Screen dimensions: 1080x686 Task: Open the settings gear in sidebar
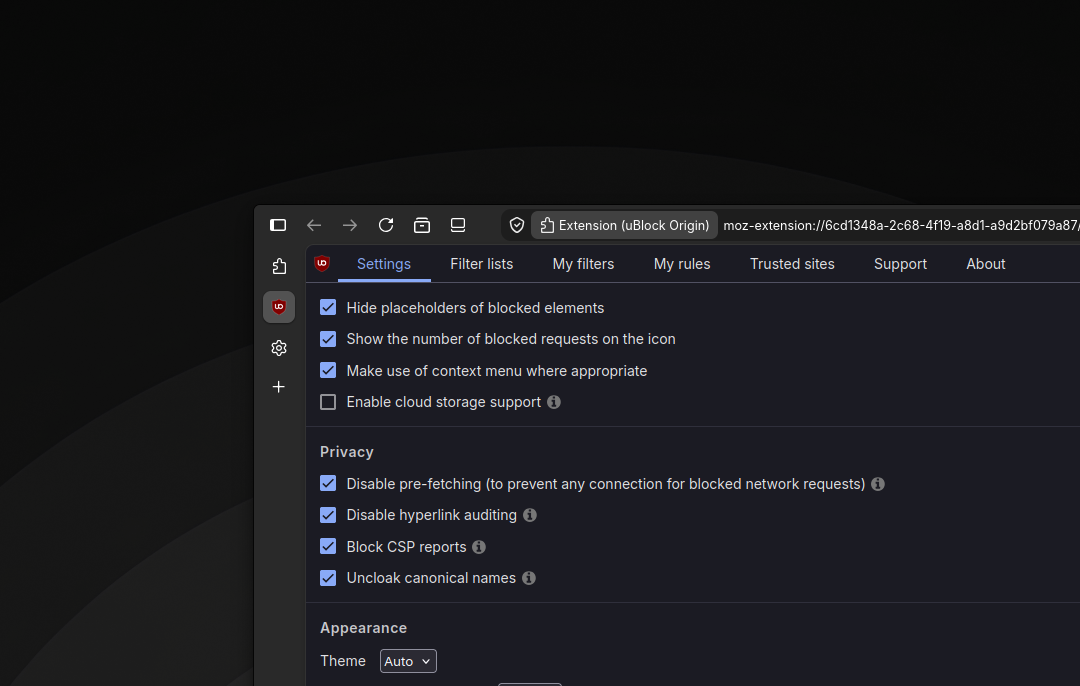[x=279, y=348]
